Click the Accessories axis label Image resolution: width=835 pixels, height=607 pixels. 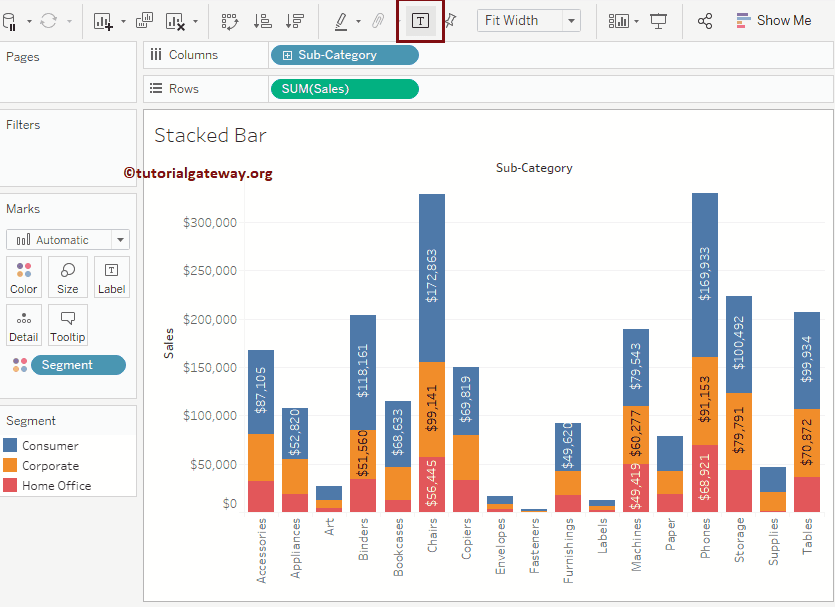click(x=261, y=551)
